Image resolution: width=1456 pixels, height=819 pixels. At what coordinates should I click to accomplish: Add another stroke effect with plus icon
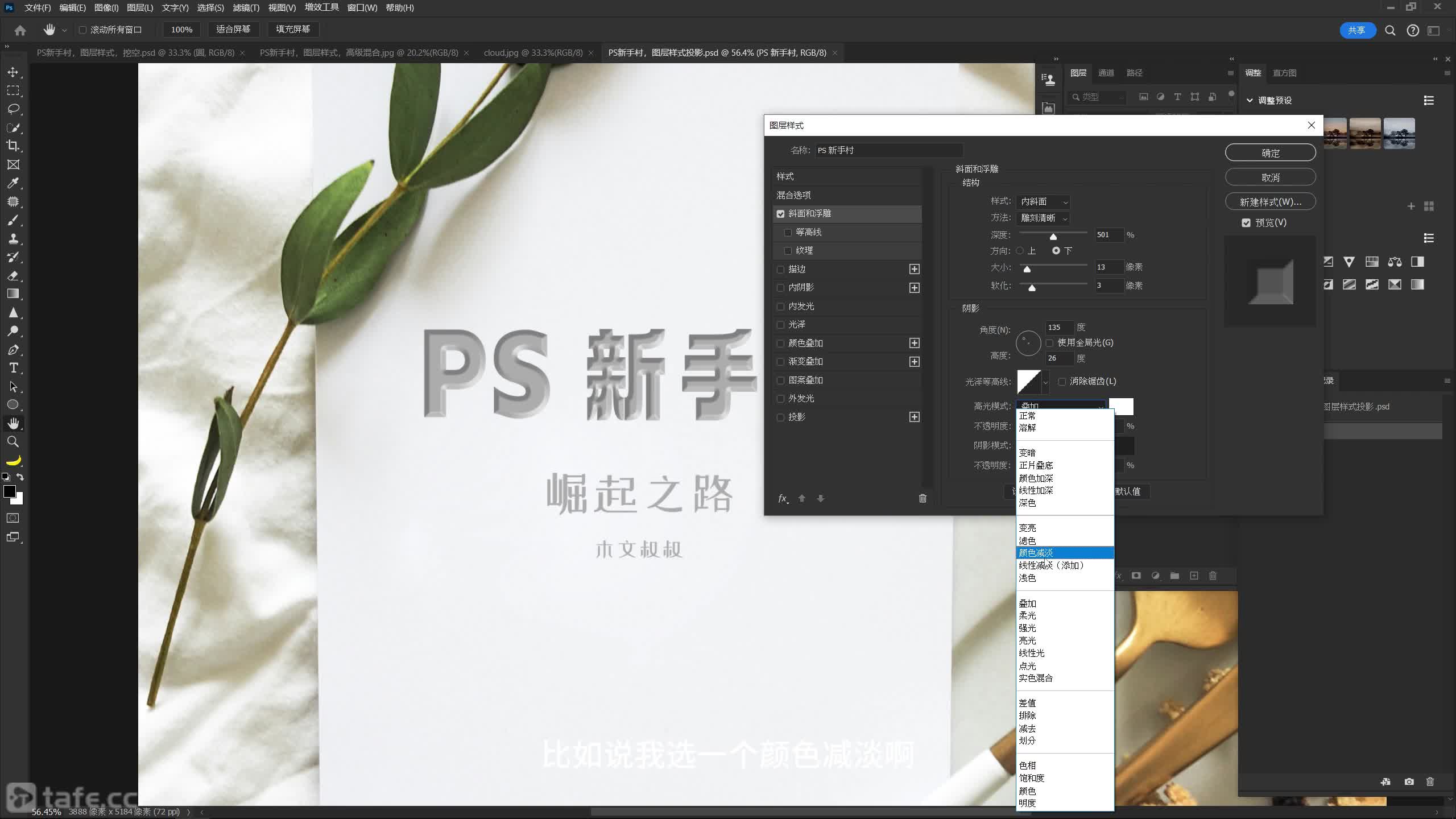[x=914, y=269]
